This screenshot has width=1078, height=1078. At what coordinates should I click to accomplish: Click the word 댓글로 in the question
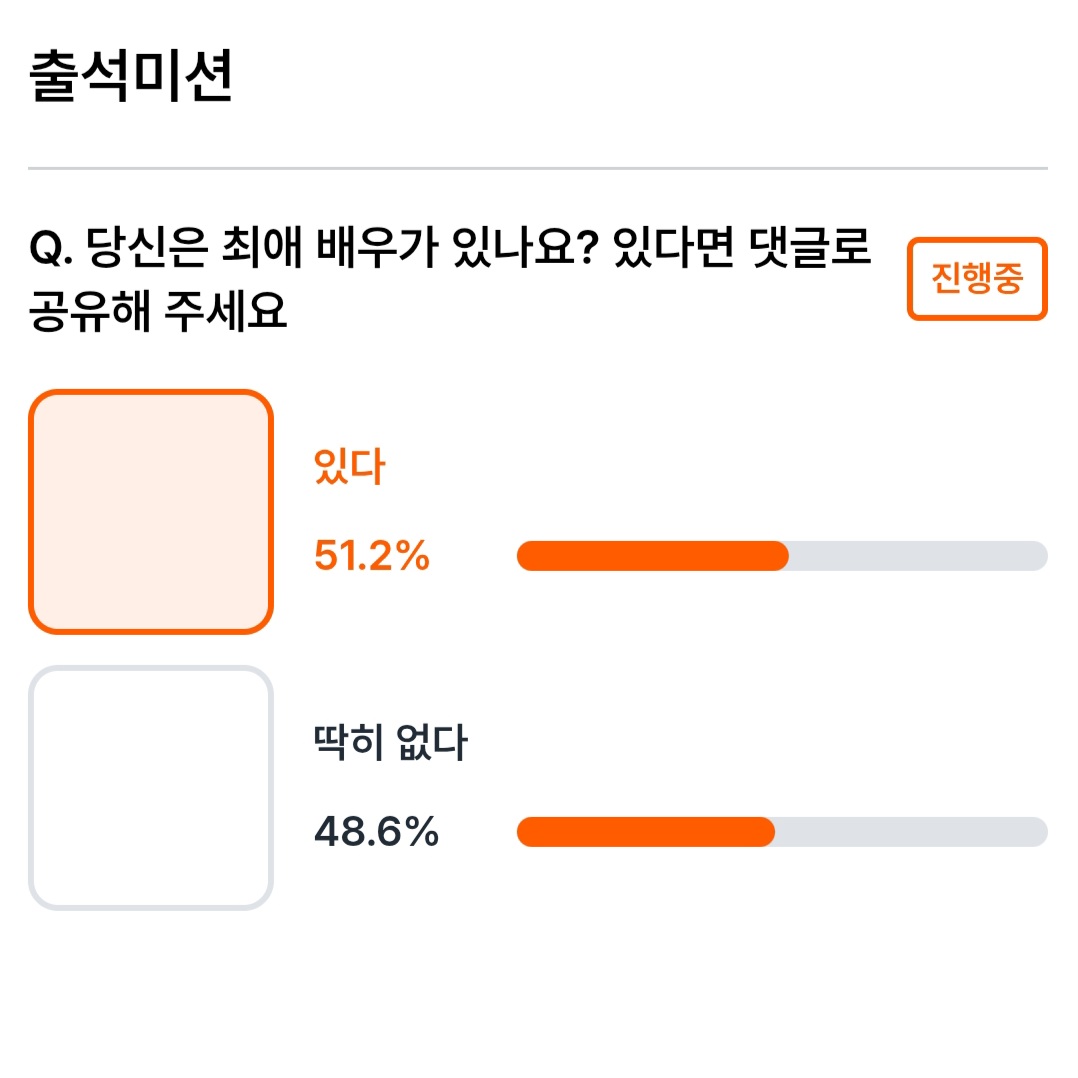tap(810, 248)
